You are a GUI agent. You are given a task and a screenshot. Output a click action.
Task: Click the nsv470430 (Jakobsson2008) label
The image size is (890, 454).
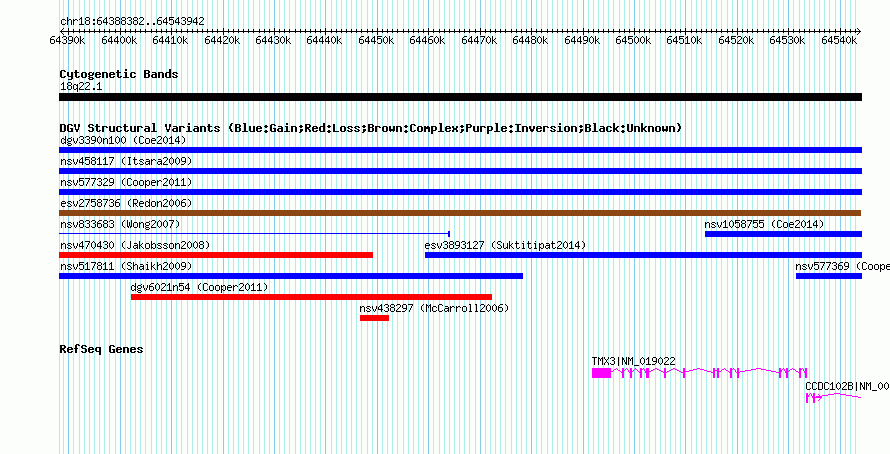point(135,245)
